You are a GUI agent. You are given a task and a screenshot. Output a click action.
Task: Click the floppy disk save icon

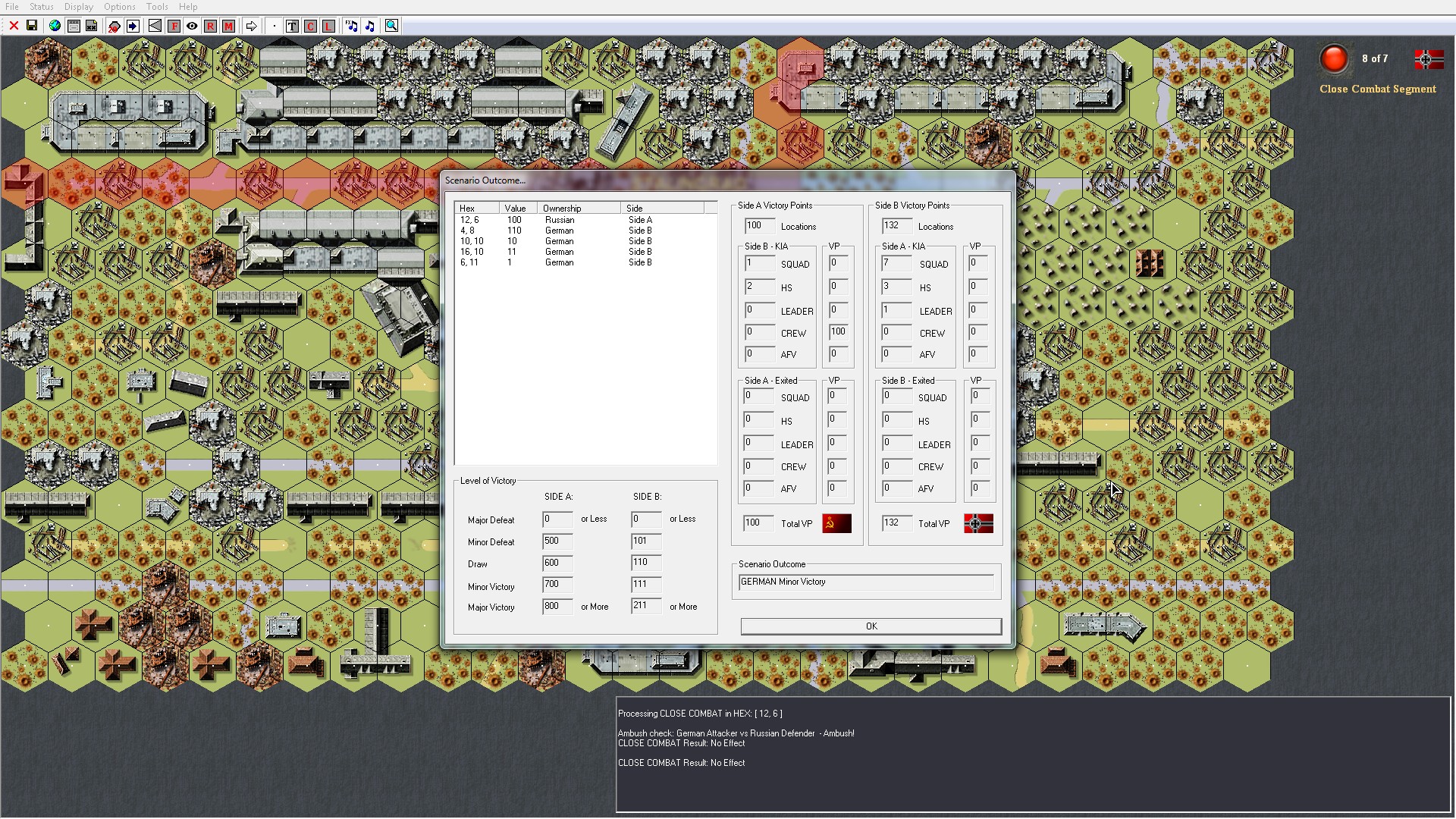(x=32, y=26)
